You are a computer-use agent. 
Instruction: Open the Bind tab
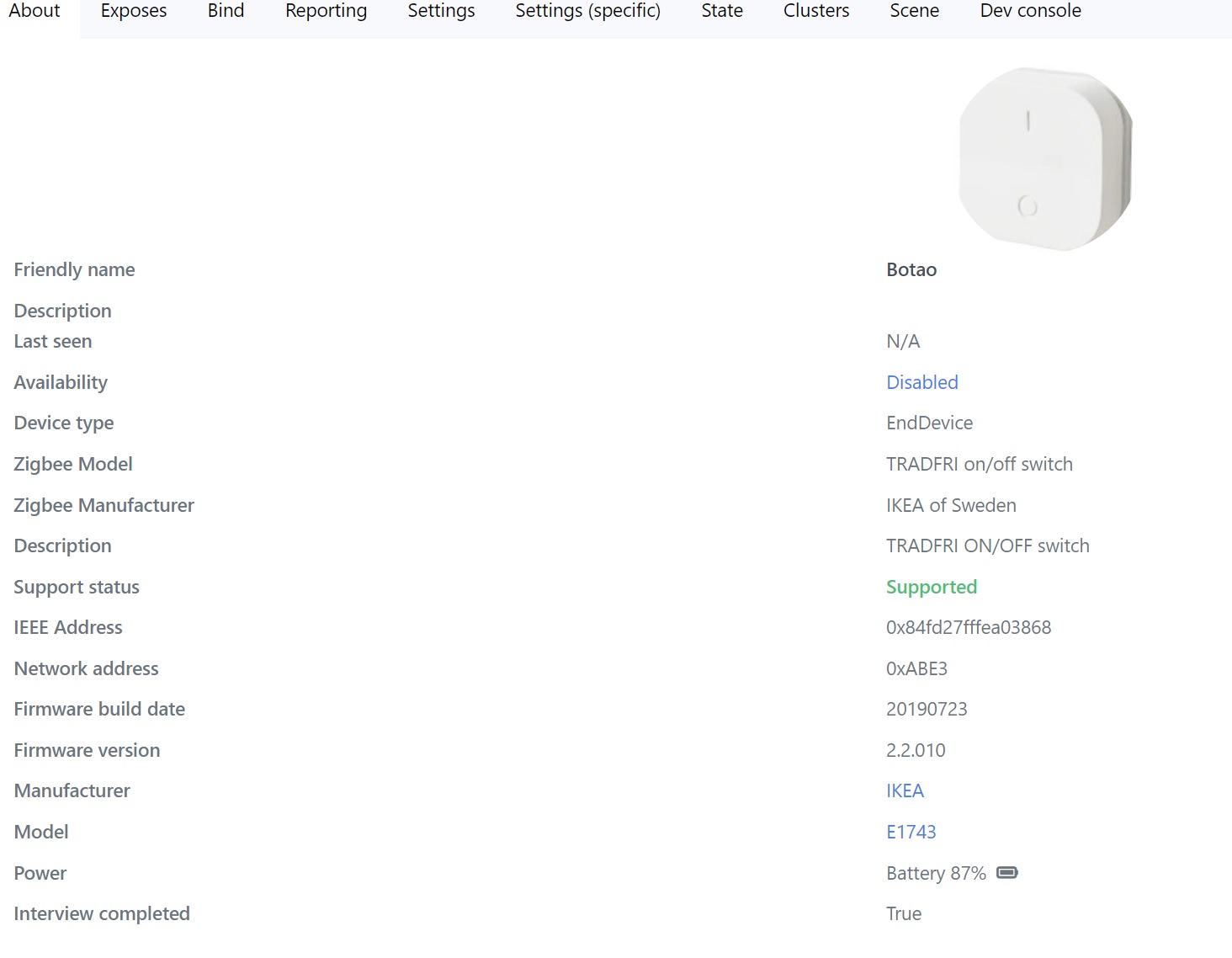225,11
